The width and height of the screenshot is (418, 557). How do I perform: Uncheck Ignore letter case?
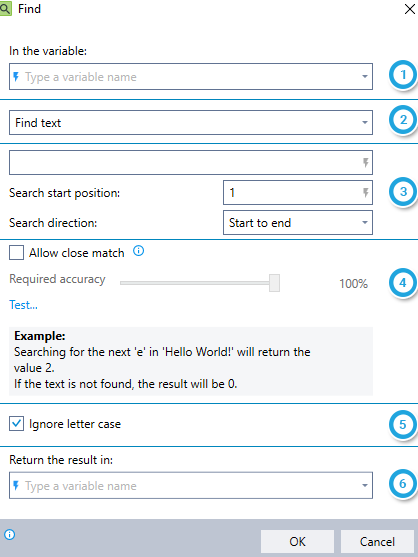16,423
